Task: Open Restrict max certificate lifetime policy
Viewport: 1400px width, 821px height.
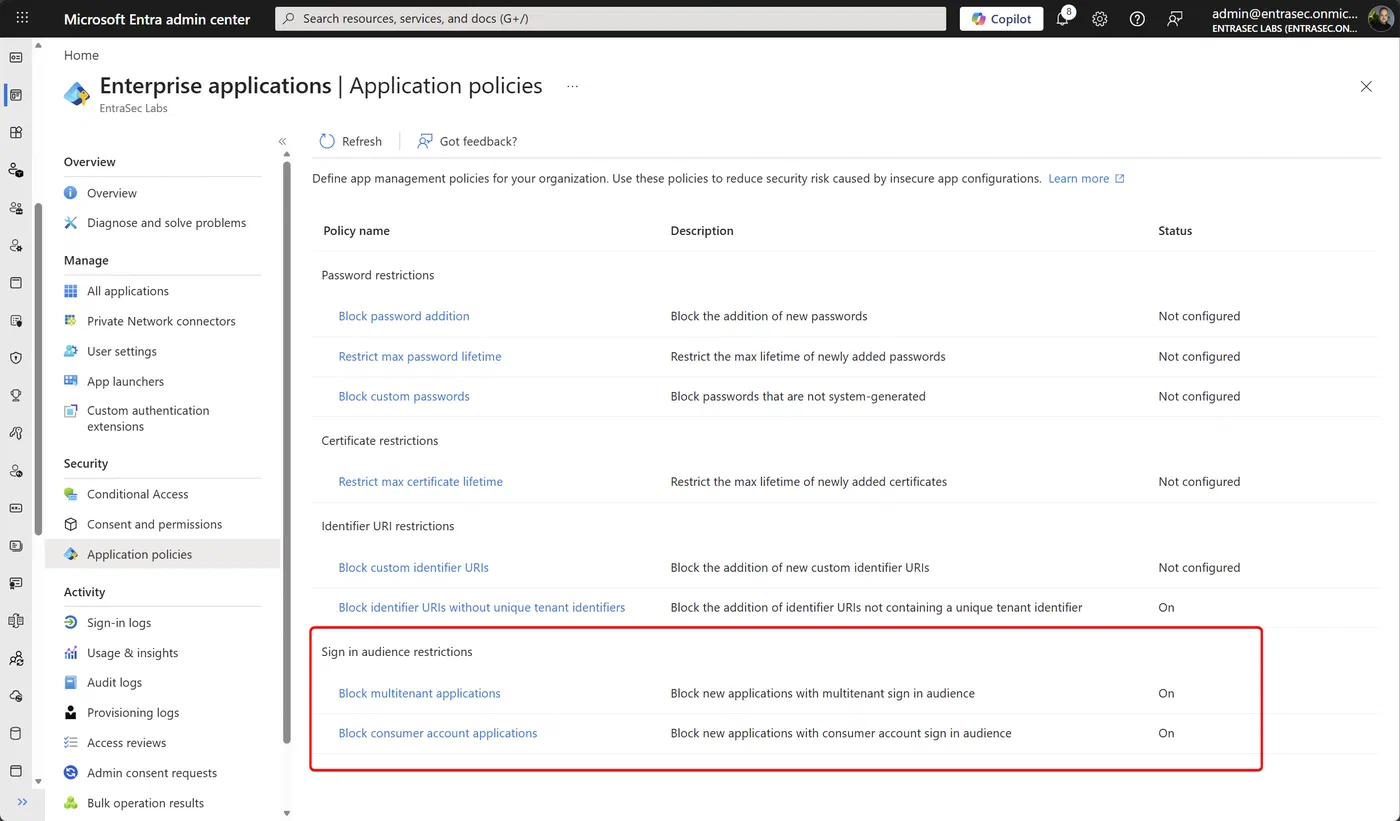Action: 420,481
